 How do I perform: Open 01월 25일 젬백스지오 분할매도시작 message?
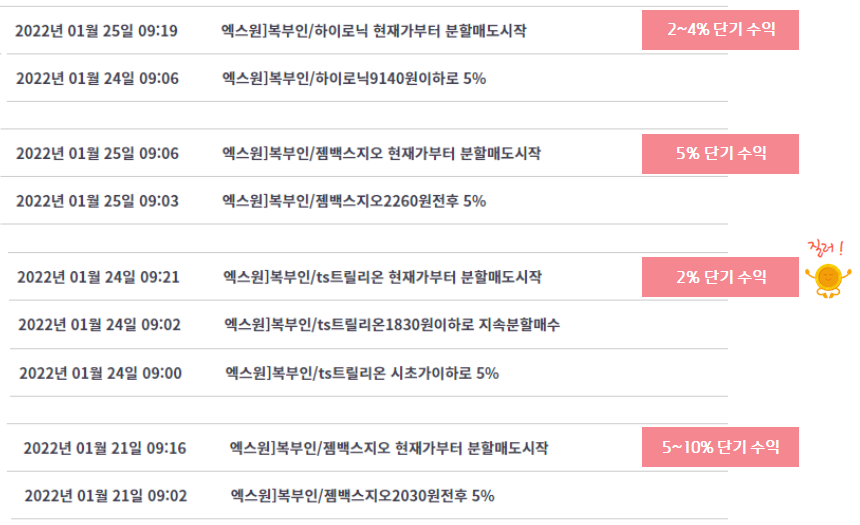(x=381, y=154)
